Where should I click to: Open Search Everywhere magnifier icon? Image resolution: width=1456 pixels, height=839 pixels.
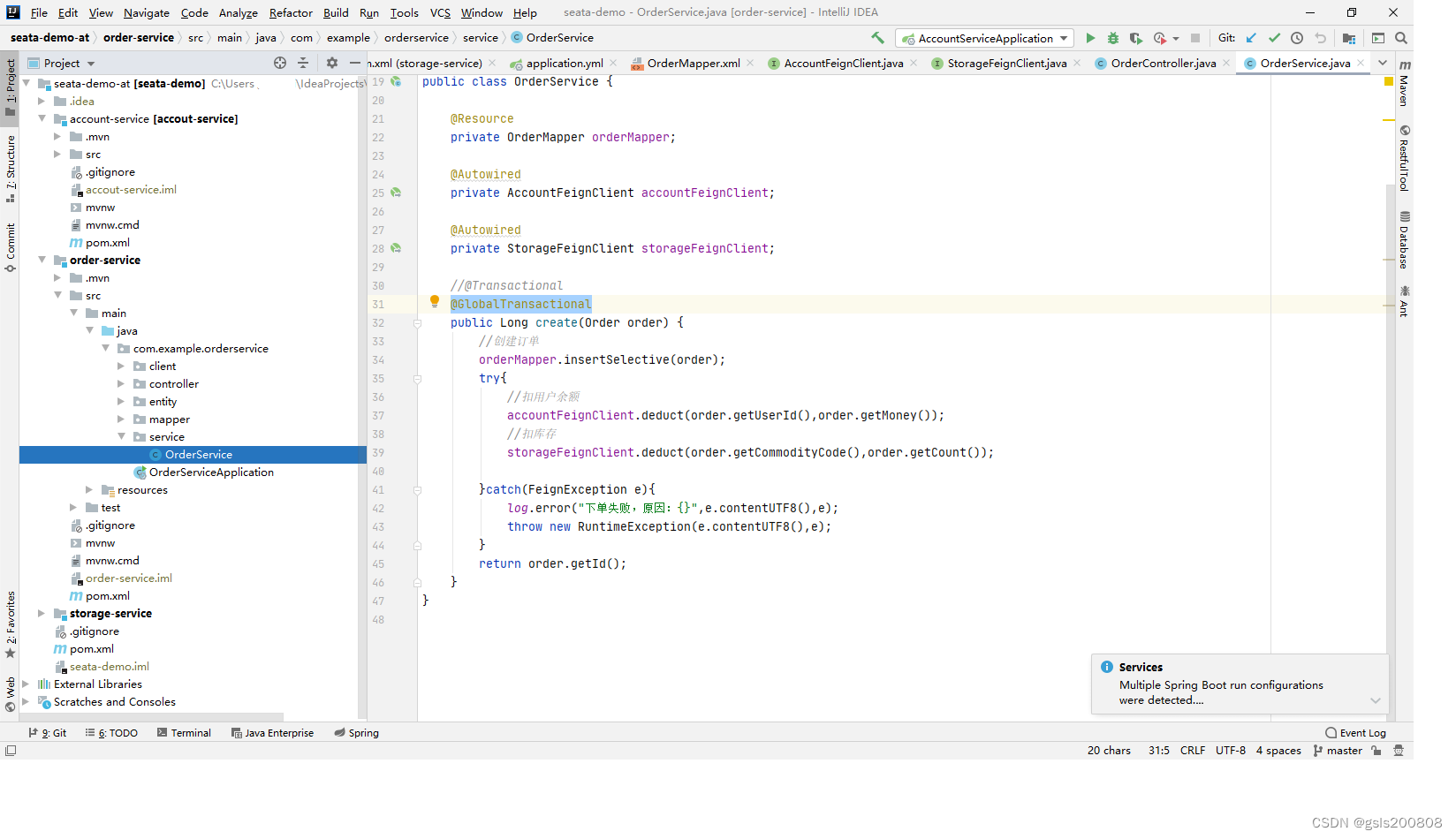coord(1401,38)
